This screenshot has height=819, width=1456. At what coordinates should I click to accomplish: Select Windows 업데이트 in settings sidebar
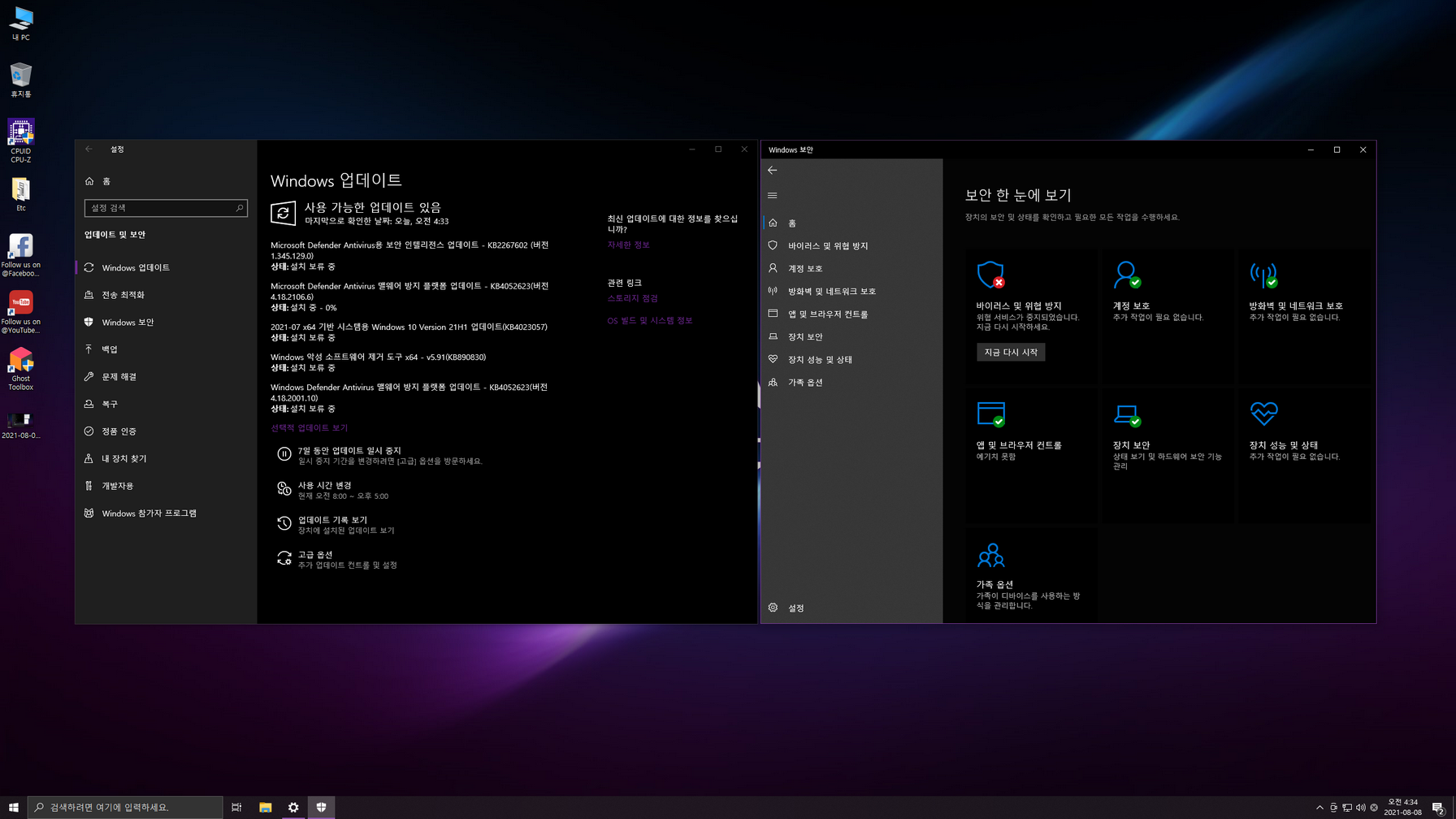click(x=166, y=267)
